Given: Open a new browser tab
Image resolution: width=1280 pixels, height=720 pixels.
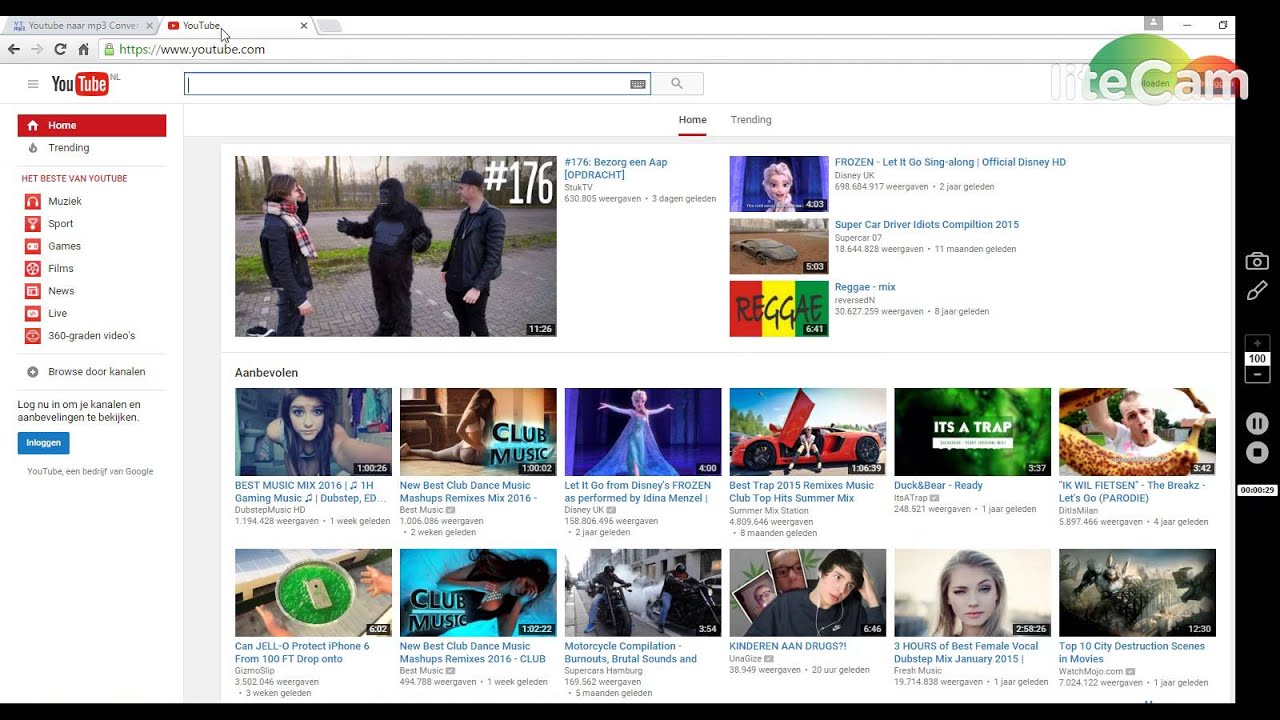Looking at the screenshot, I should 330,26.
